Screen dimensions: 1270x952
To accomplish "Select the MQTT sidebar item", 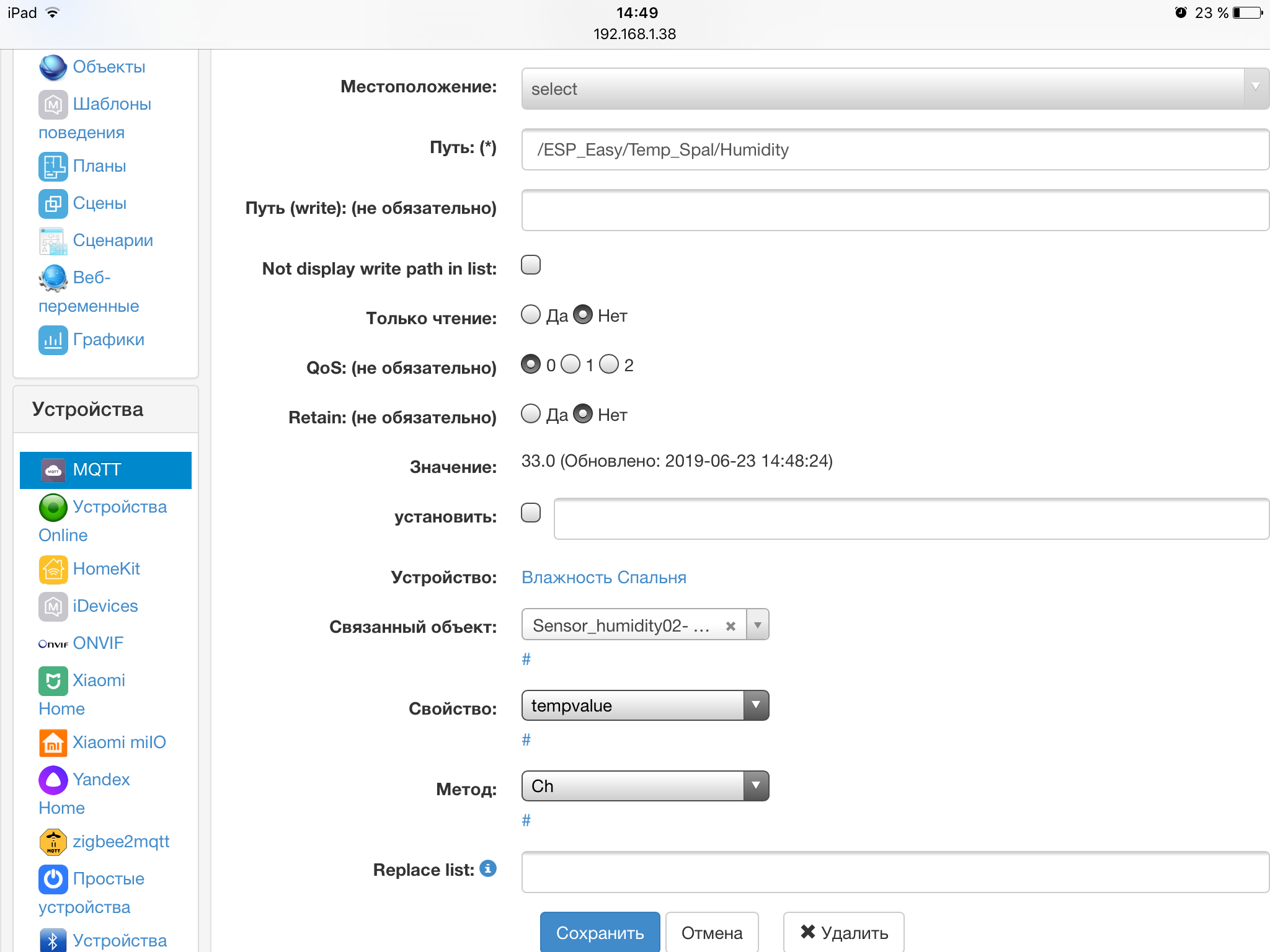I will point(105,470).
